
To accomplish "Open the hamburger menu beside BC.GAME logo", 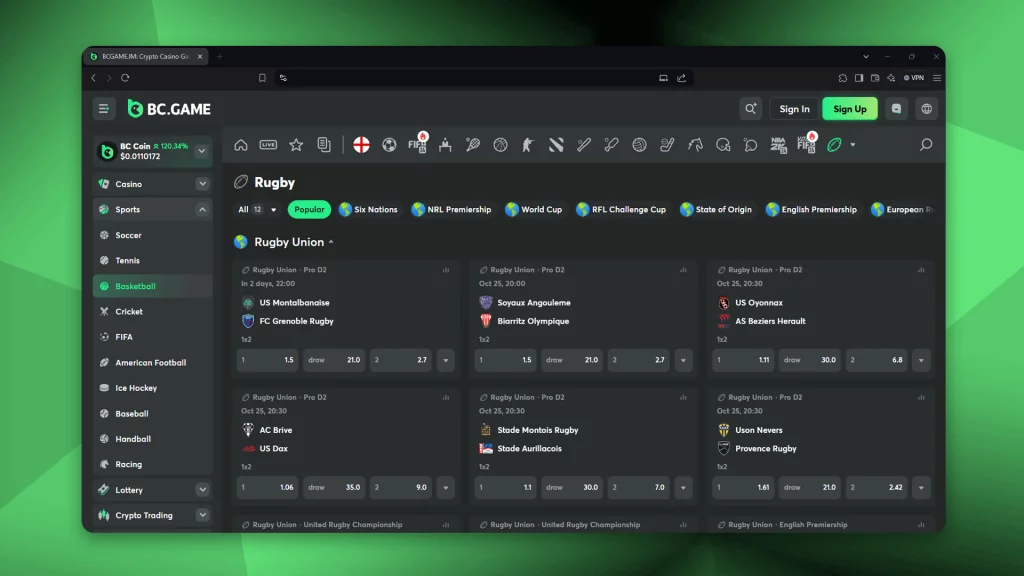I will [103, 109].
